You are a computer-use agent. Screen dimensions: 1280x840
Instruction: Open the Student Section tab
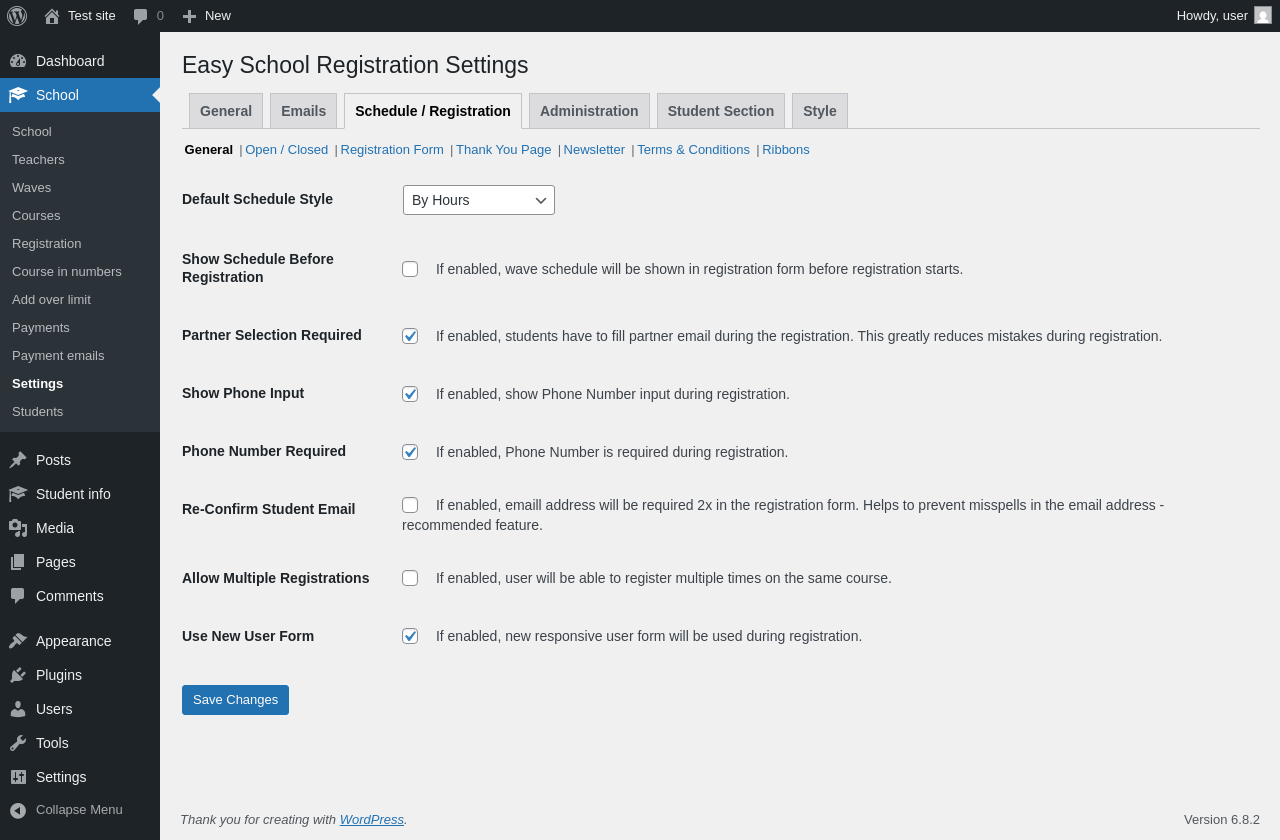point(721,111)
